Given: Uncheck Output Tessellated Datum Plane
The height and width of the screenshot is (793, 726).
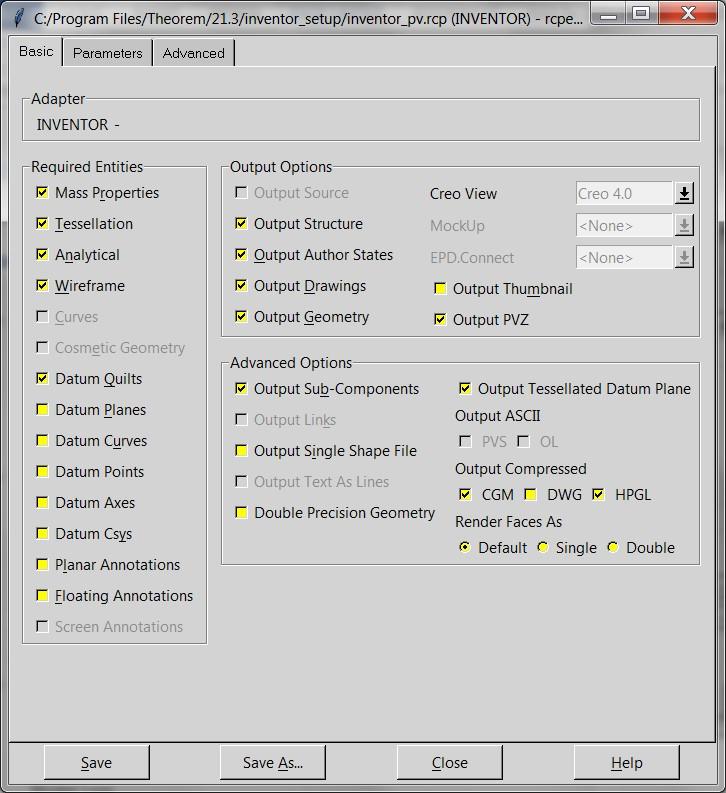Looking at the screenshot, I should (x=465, y=388).
